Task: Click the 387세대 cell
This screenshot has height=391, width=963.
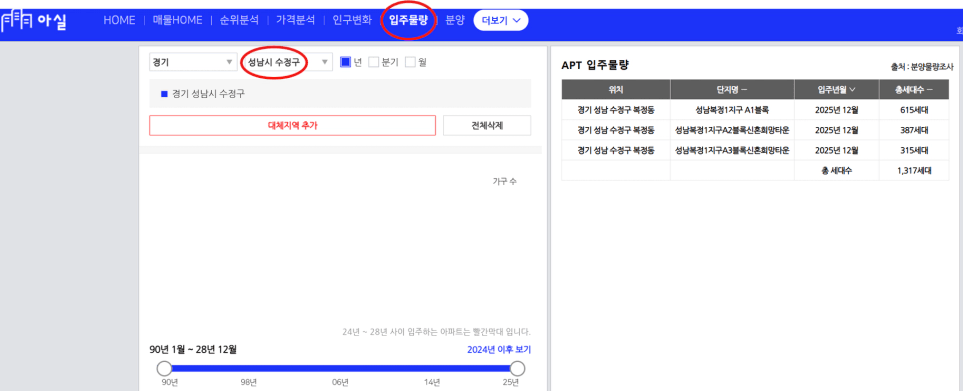Action: click(x=914, y=130)
